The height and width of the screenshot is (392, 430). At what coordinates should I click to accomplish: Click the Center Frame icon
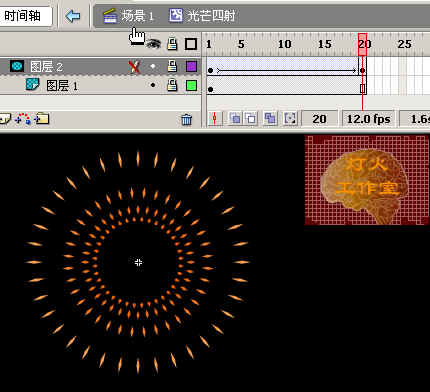pyautogui.click(x=215, y=119)
